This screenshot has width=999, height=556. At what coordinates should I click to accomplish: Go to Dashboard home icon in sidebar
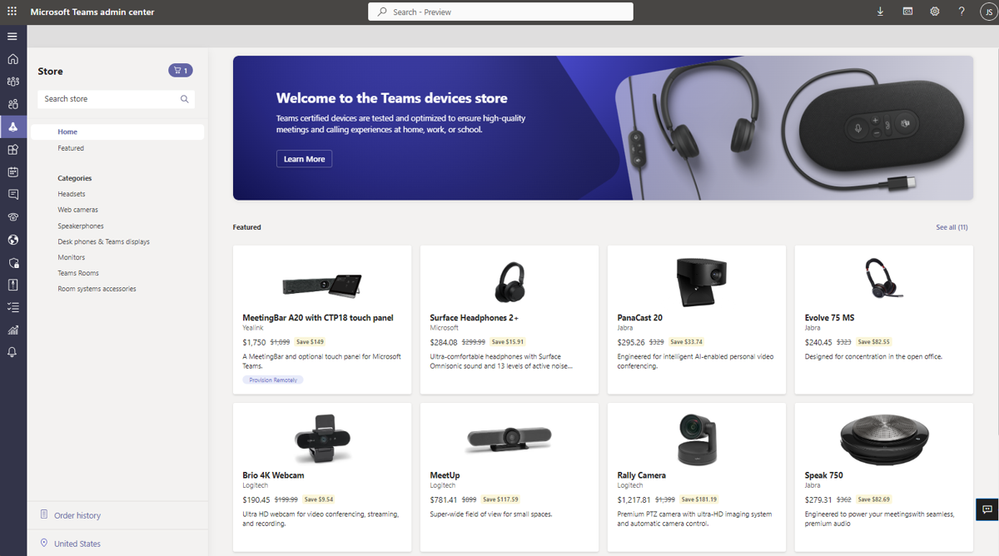point(13,59)
